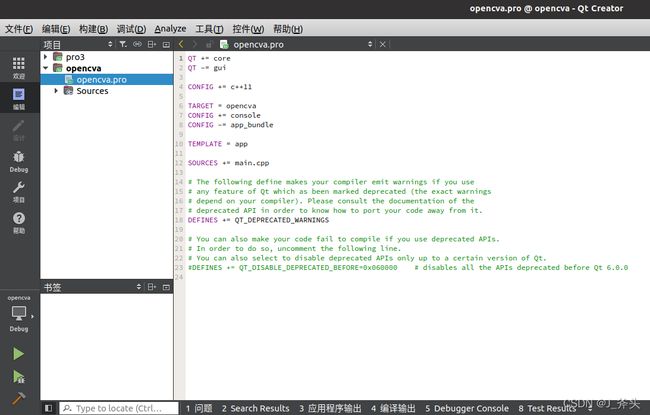The height and width of the screenshot is (415, 650).
Task: Open the Analyze menu
Action: click(170, 29)
